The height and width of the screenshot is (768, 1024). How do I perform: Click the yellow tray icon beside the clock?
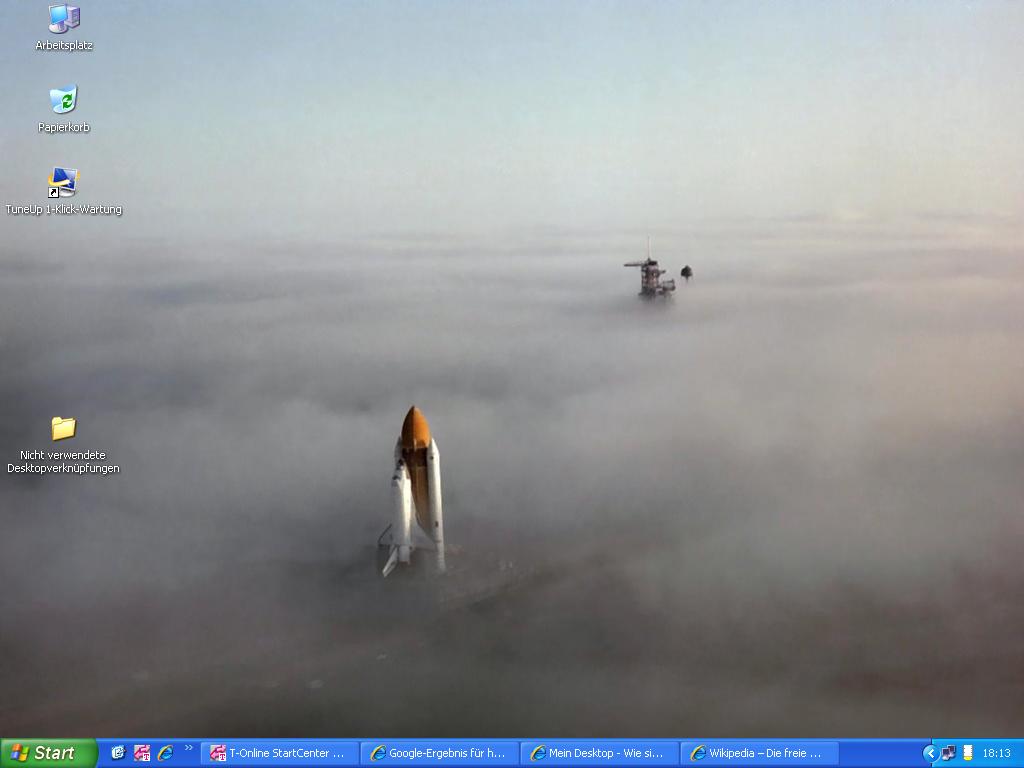click(967, 753)
